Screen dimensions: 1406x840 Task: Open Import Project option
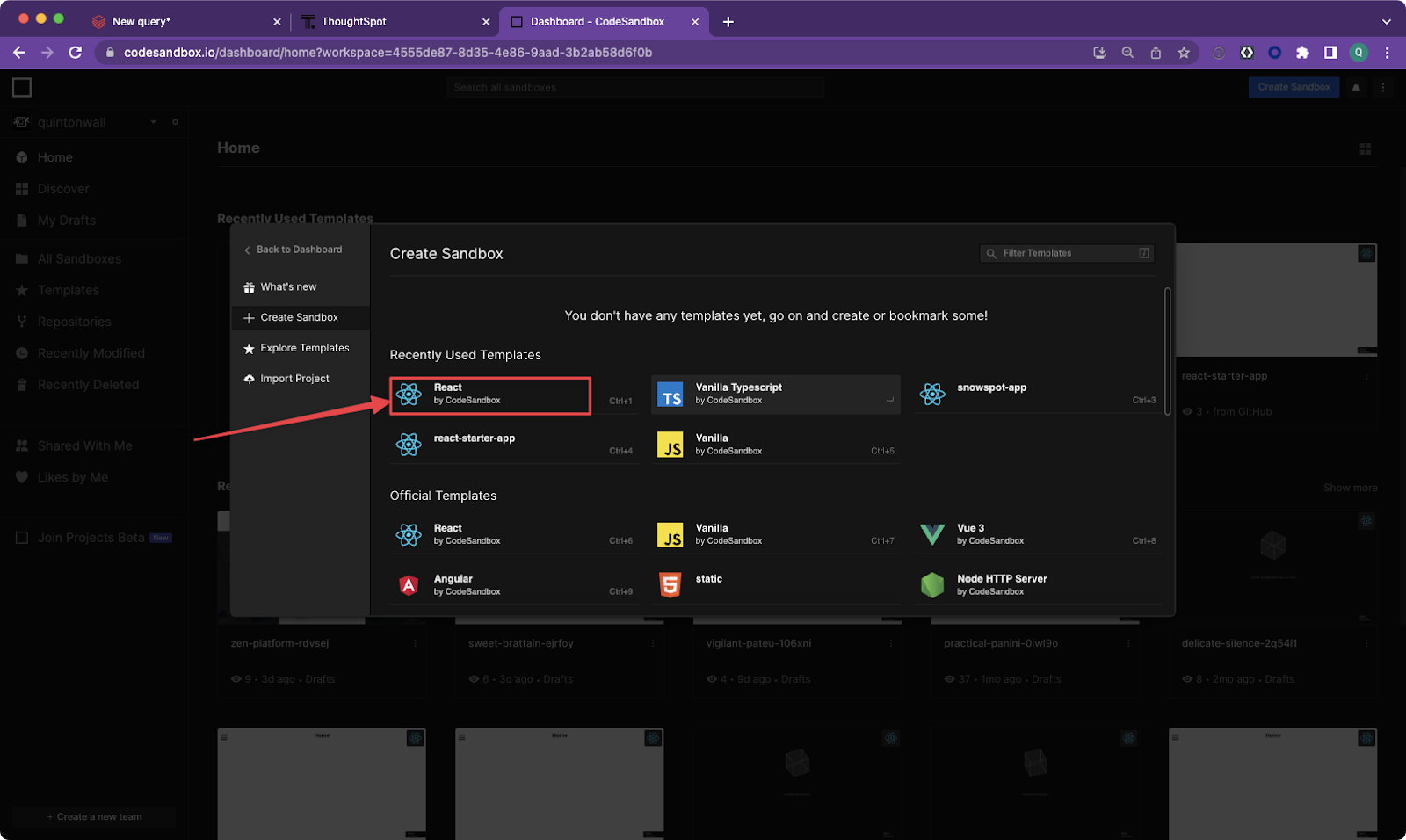294,379
